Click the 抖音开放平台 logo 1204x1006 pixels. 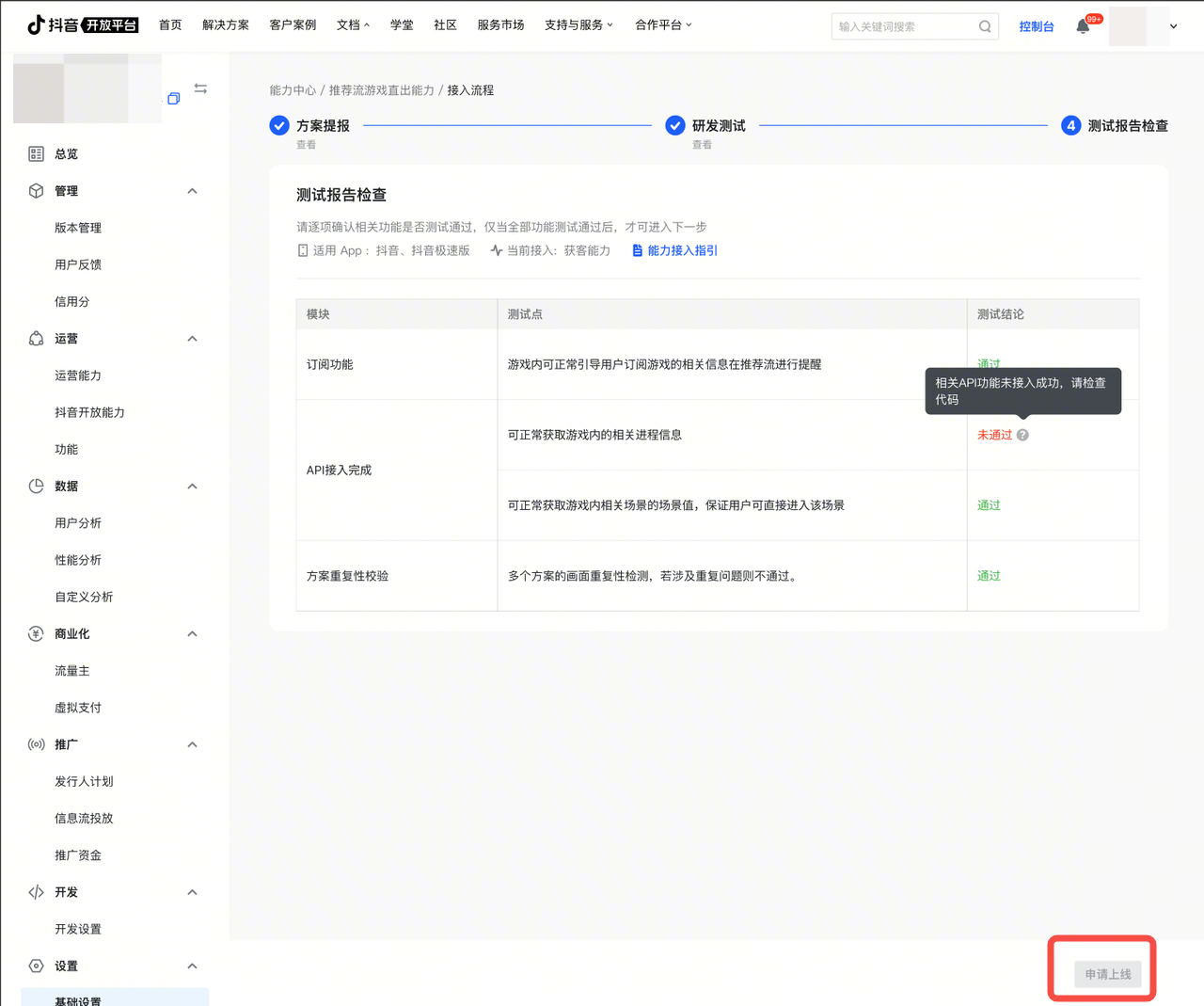coord(83,25)
